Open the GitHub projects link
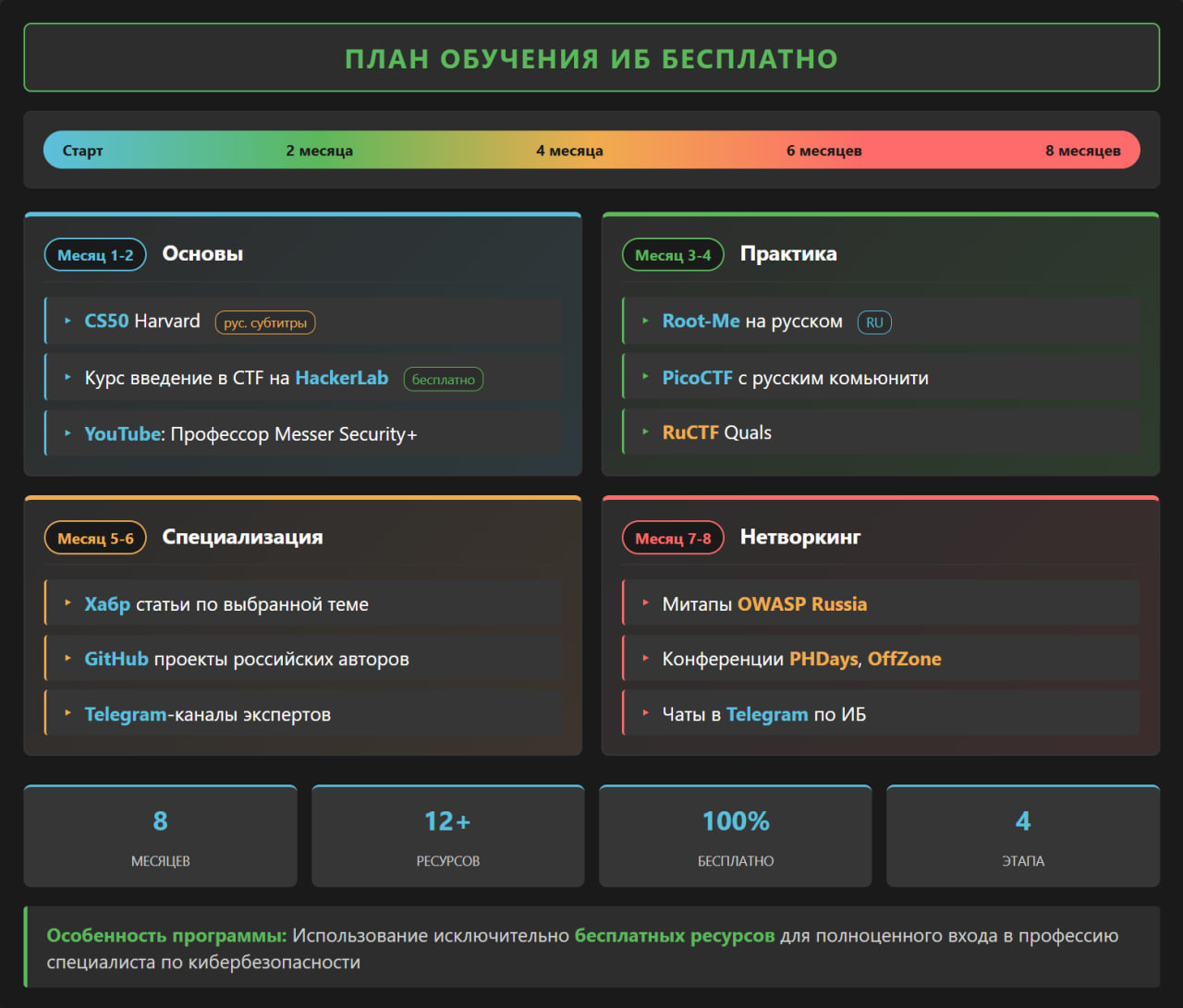The height and width of the screenshot is (1008, 1183). click(116, 659)
